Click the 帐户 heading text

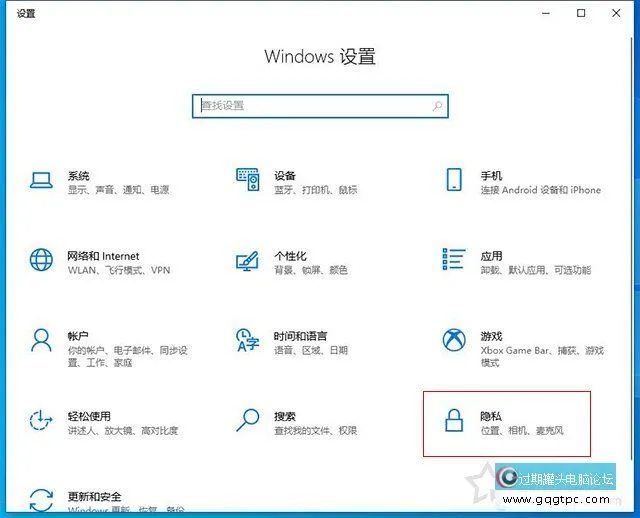coord(78,336)
